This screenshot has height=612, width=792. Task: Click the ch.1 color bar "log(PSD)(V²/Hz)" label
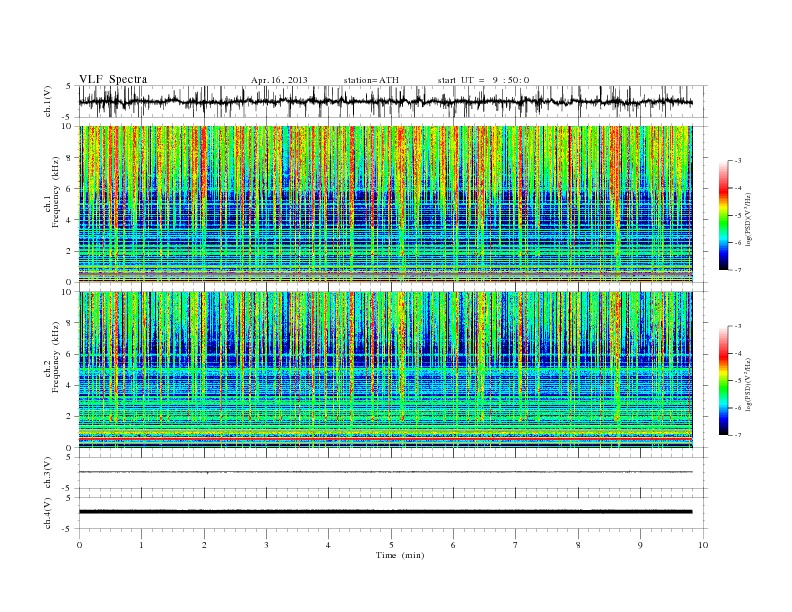tap(749, 219)
